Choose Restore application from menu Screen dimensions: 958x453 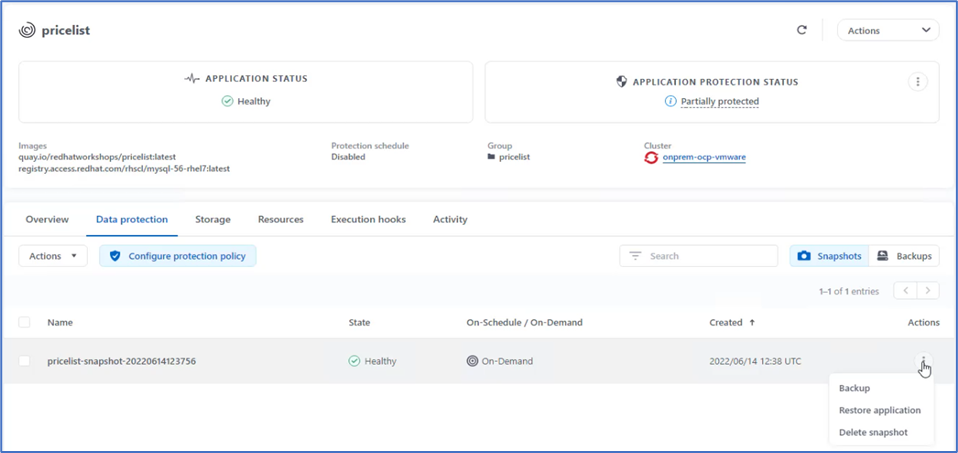(879, 410)
